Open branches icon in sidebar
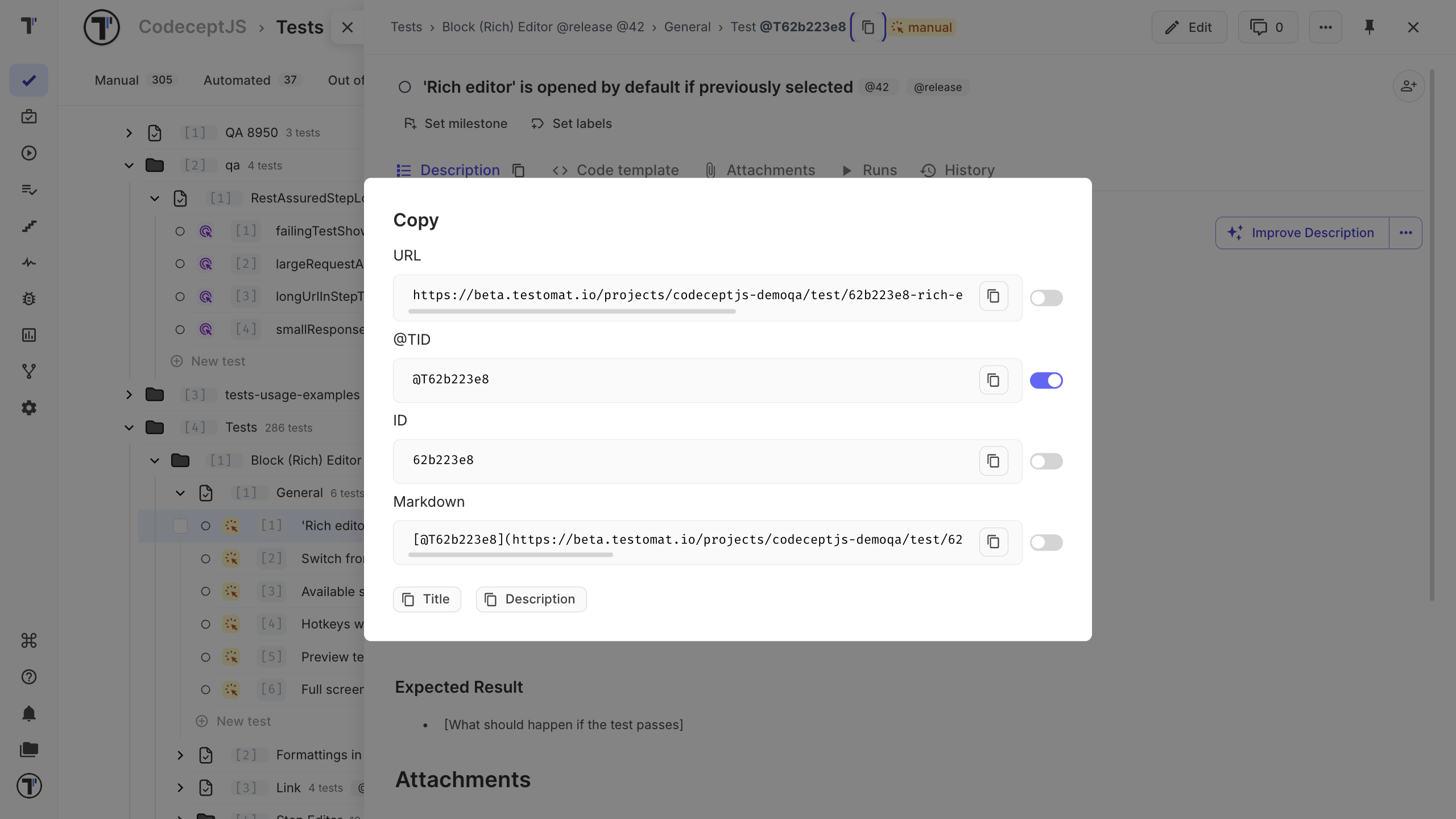Image resolution: width=1456 pixels, height=819 pixels. click(x=29, y=371)
